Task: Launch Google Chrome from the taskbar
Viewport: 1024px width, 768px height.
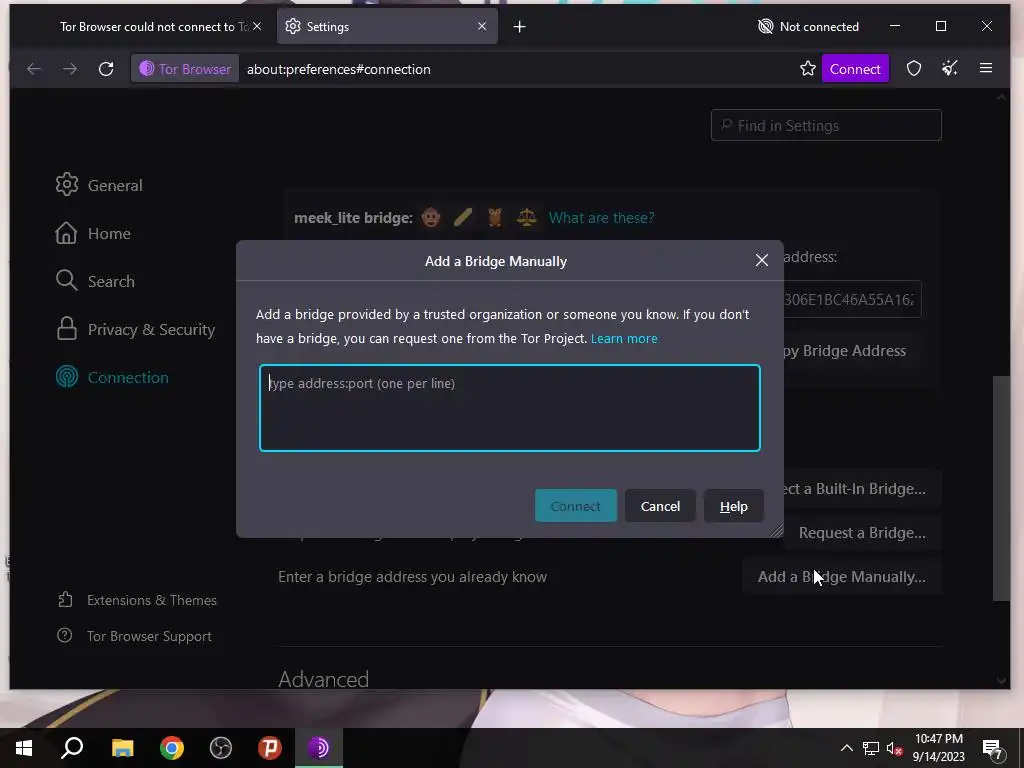Action: click(x=172, y=748)
